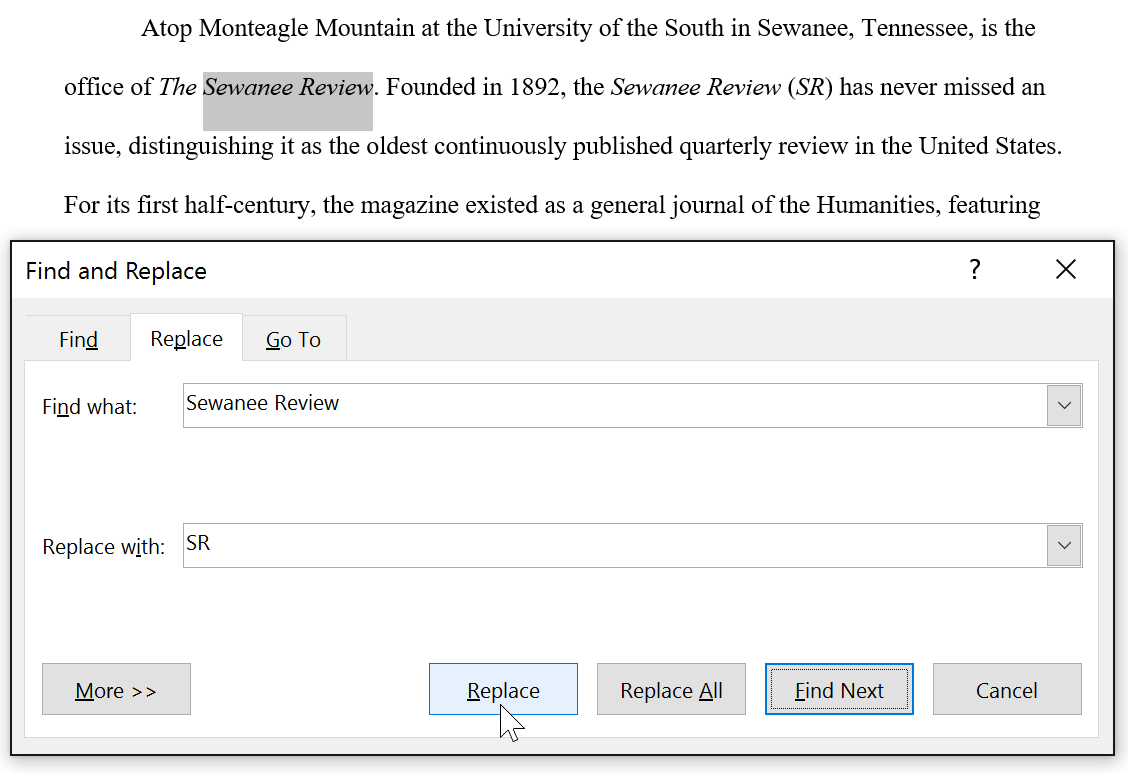Image resolution: width=1128 pixels, height=774 pixels.
Task: Click the Replace All button
Action: 671,689
